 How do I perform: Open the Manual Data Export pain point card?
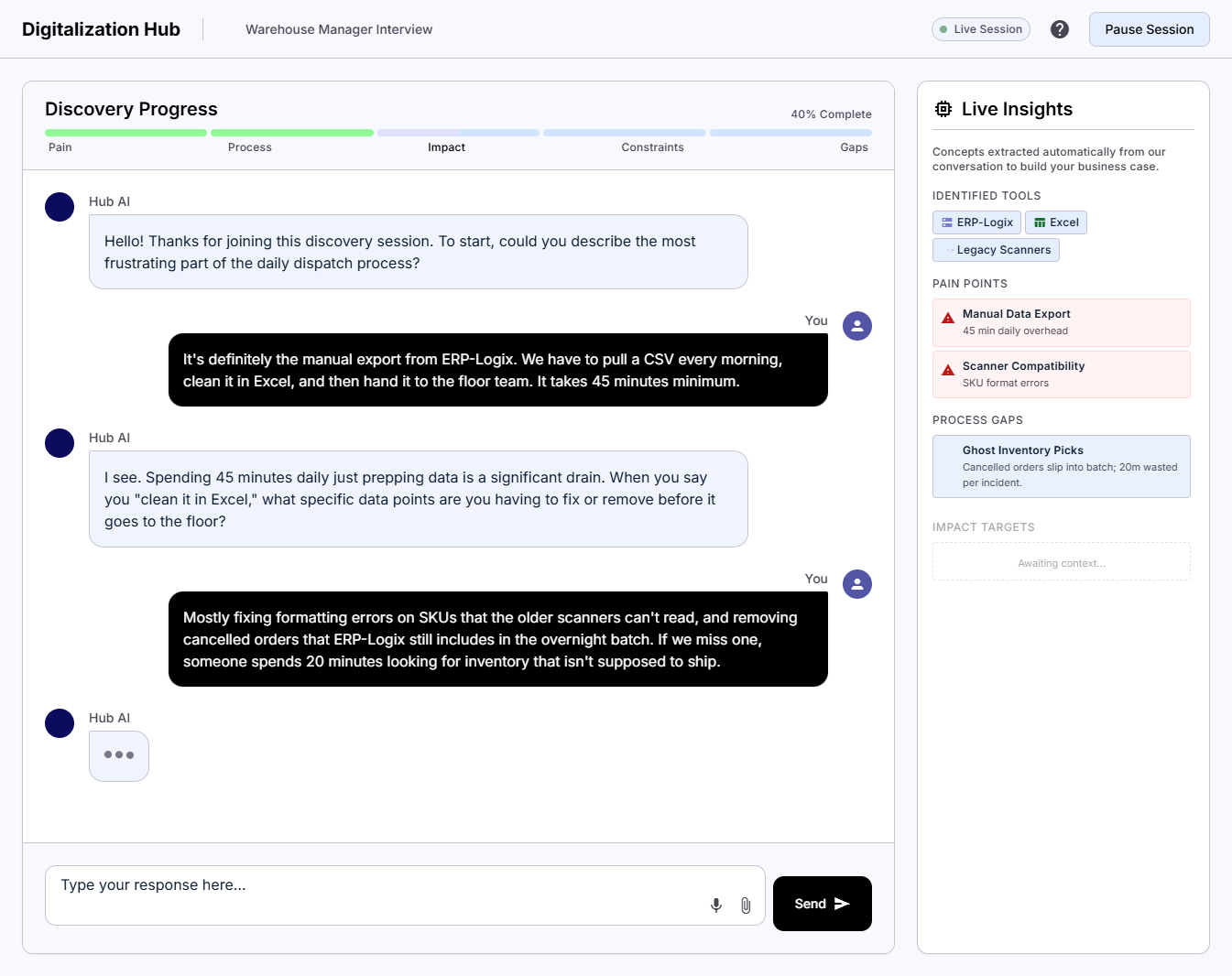[x=1062, y=322]
